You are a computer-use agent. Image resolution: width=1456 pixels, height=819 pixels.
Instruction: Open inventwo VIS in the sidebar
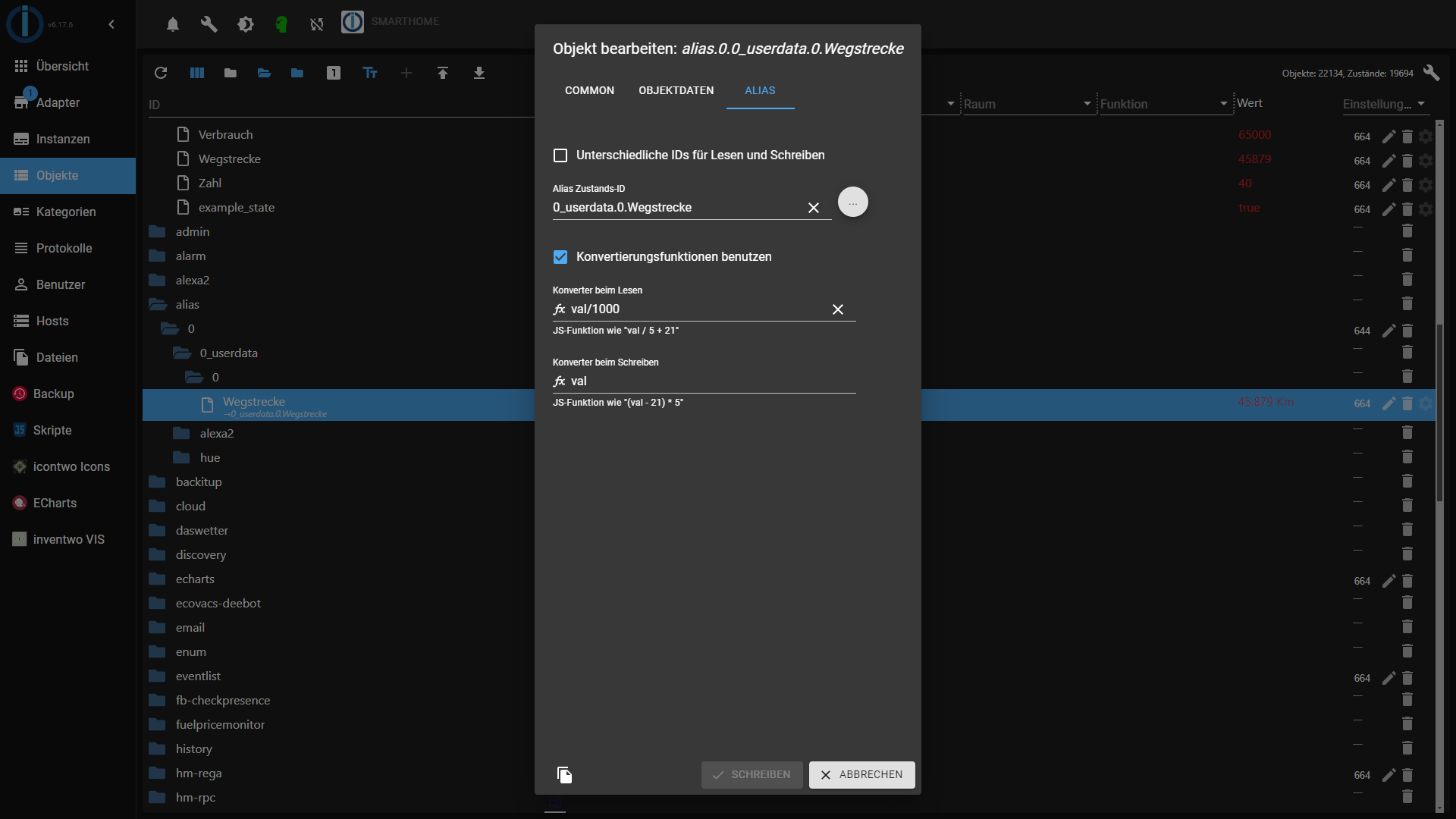click(x=67, y=539)
